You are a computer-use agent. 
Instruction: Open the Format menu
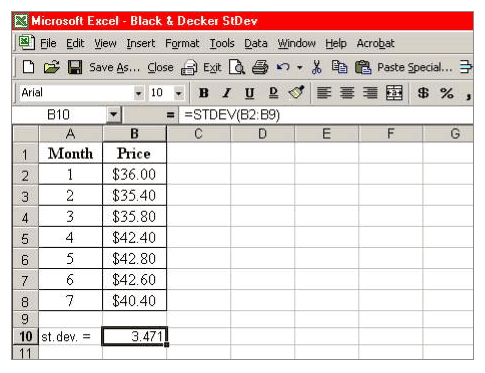click(182, 43)
